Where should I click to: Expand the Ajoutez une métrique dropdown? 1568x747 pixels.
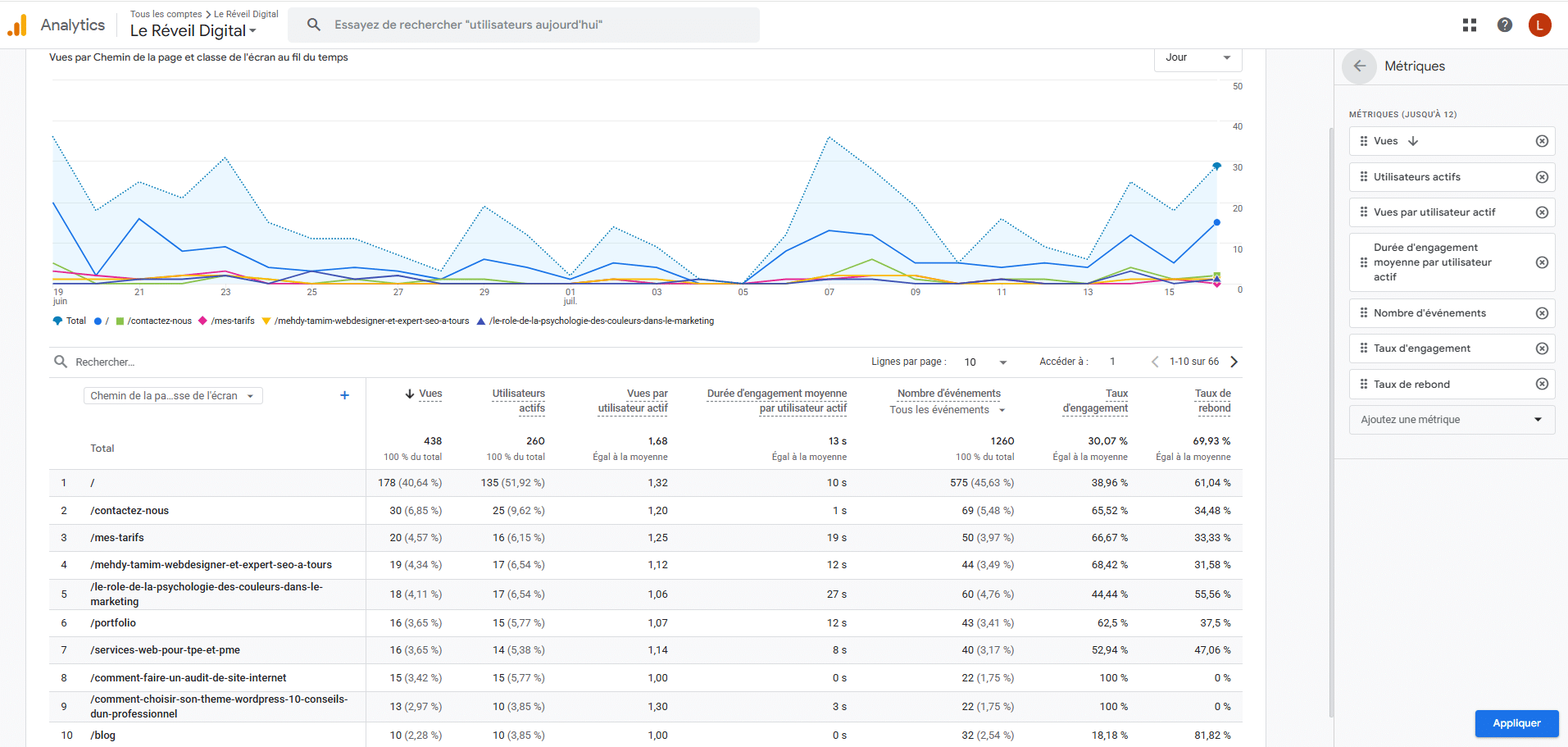click(x=1452, y=420)
